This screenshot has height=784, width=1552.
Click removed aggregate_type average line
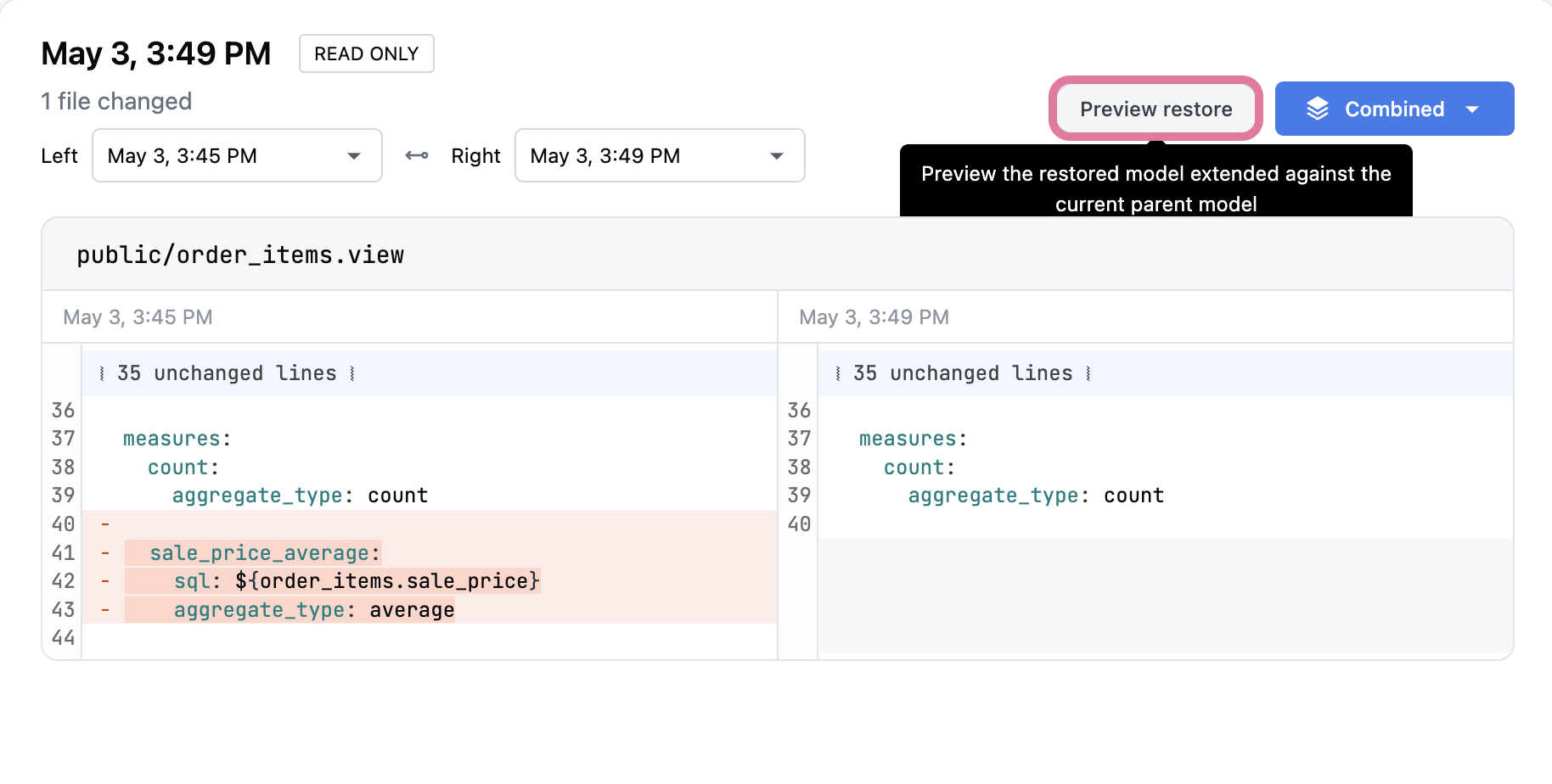pyautogui.click(x=313, y=610)
